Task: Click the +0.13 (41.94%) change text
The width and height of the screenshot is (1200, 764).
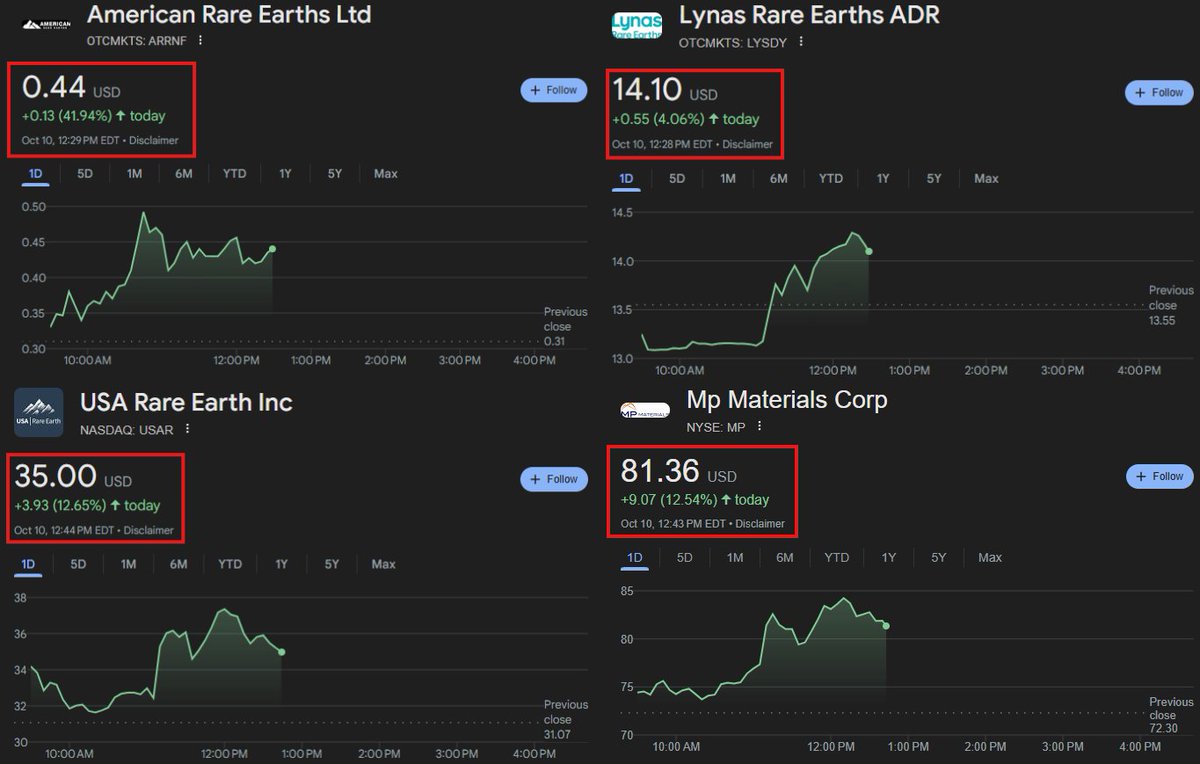Action: [x=67, y=116]
